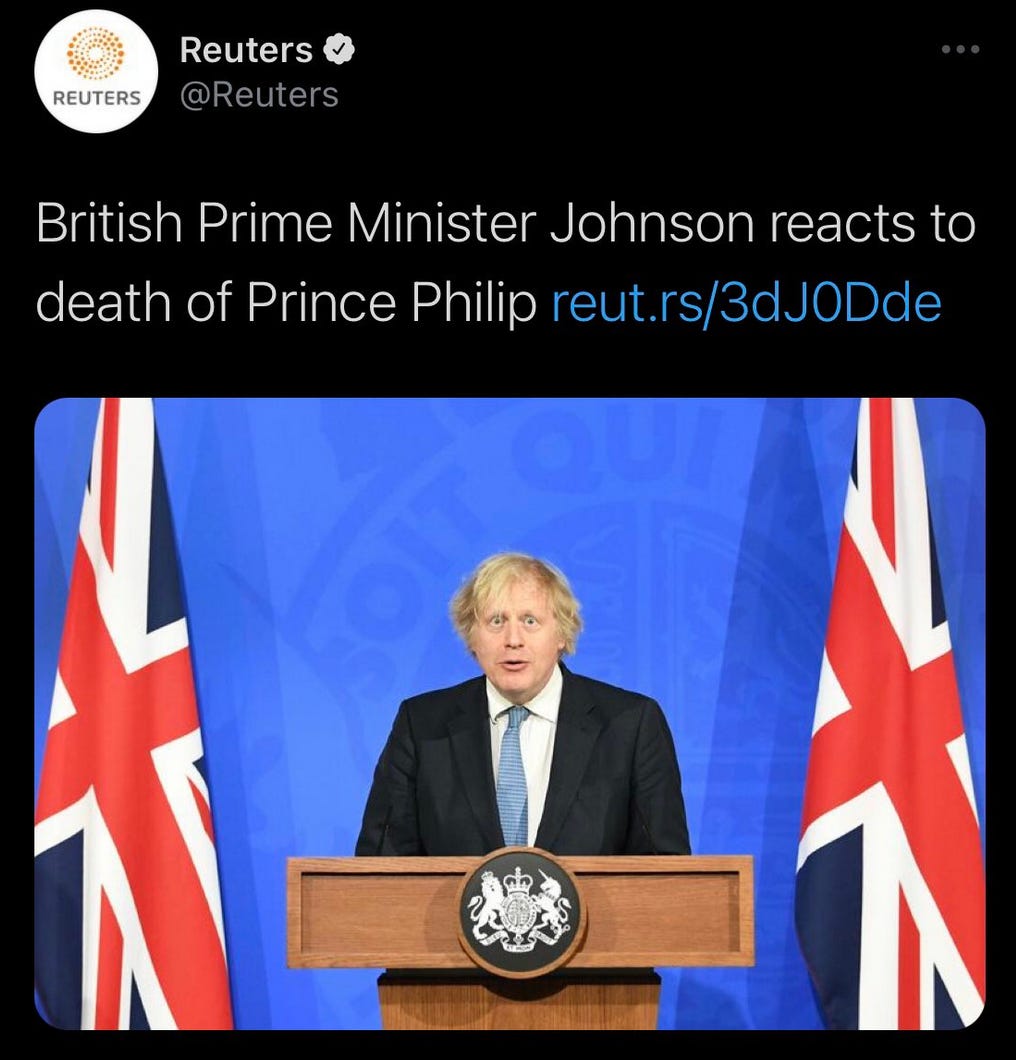This screenshot has height=1060, width=1016.
Task: Open the tweet's attached photo
Action: 510,713
